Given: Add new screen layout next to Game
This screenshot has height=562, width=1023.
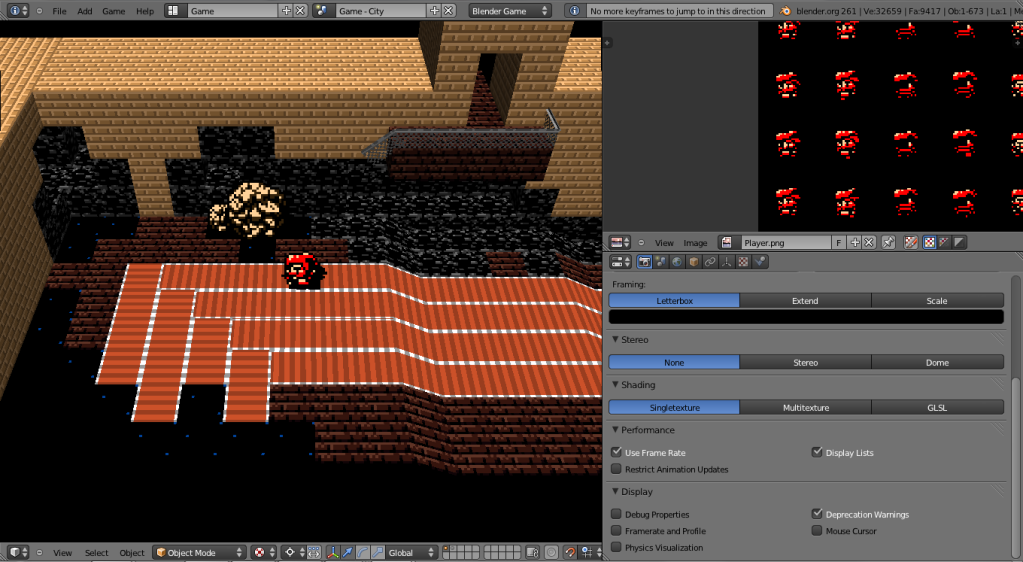Looking at the screenshot, I should coord(286,11).
